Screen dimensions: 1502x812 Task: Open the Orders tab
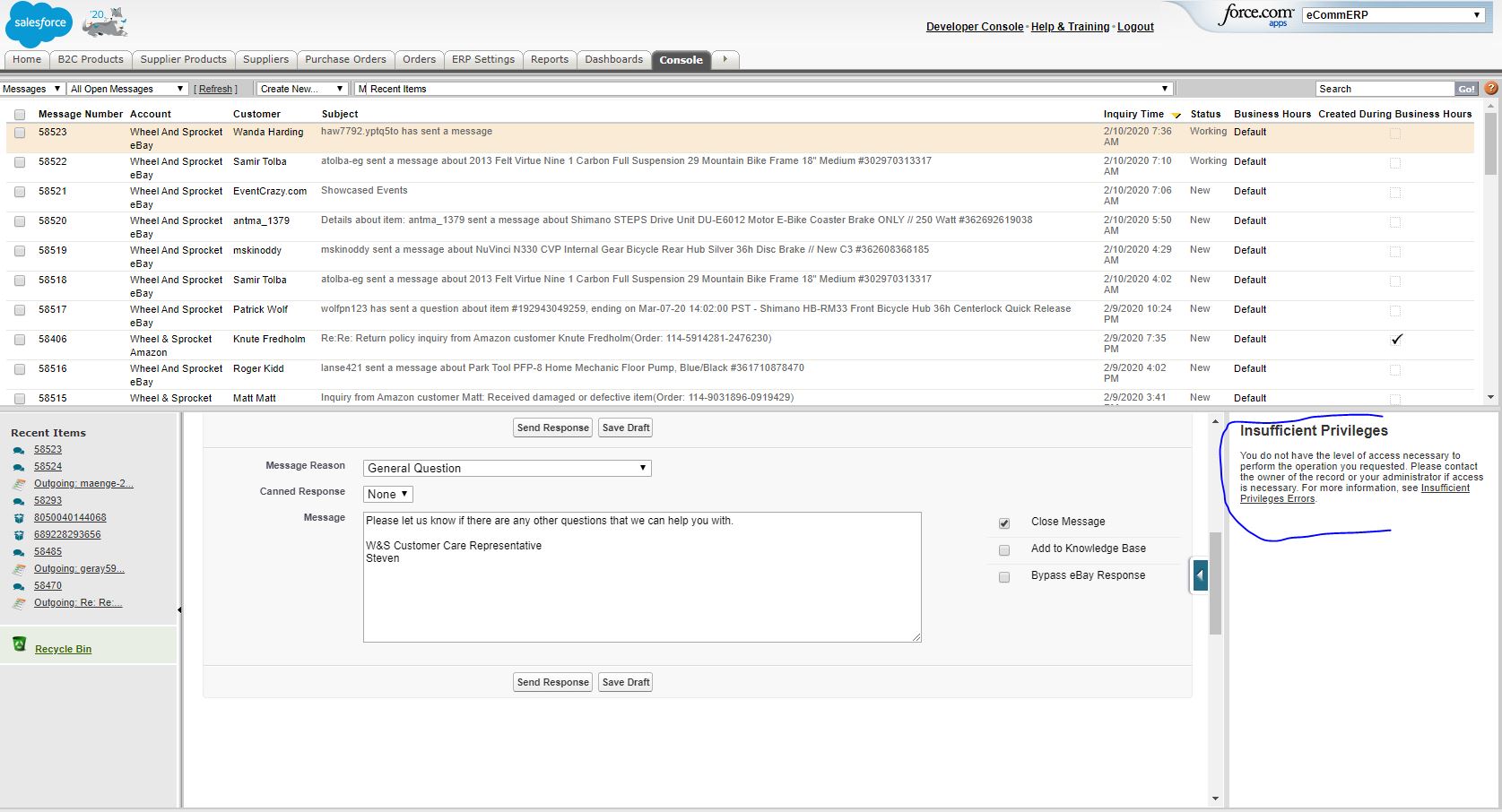(x=419, y=59)
